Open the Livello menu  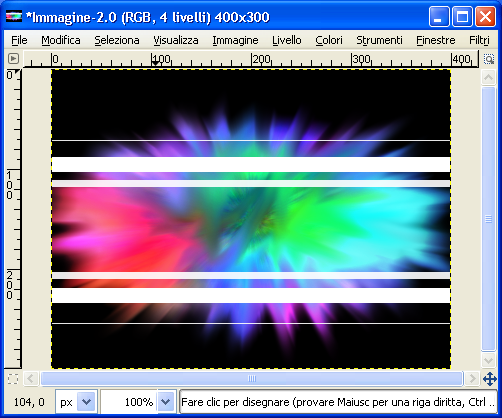[x=287, y=40]
